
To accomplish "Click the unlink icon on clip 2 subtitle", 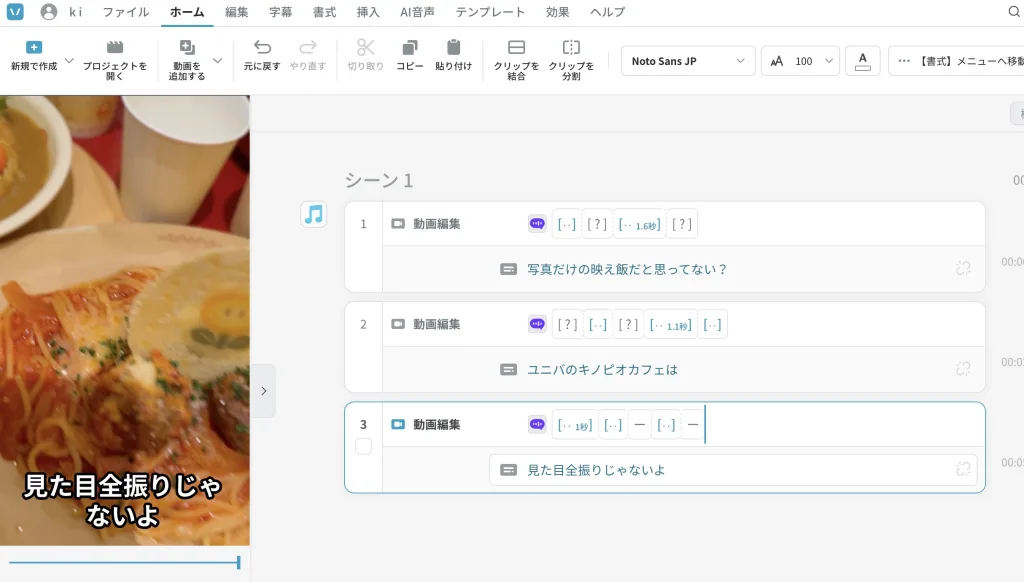I will (x=963, y=369).
